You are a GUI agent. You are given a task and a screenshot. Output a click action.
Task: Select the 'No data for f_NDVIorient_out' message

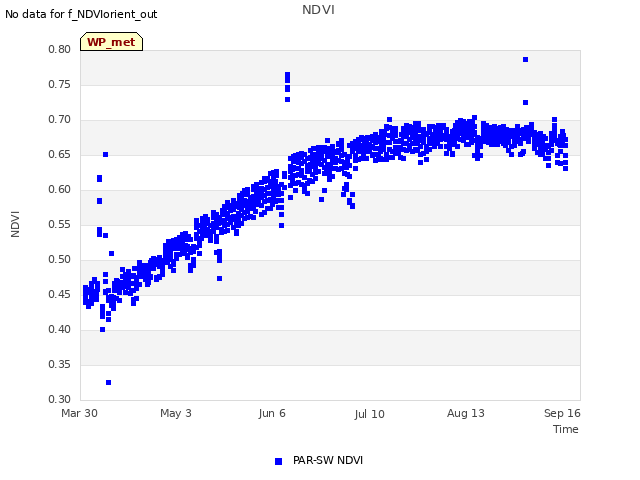pyautogui.click(x=81, y=14)
